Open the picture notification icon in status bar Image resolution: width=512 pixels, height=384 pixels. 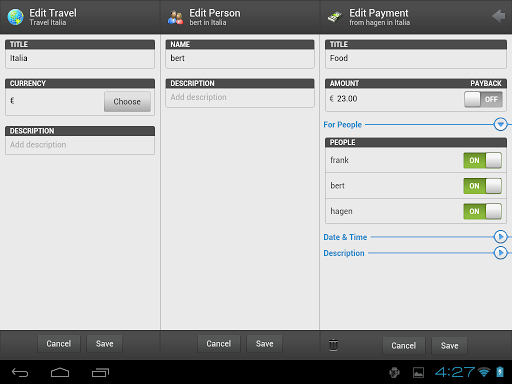pyautogui.click(x=418, y=372)
